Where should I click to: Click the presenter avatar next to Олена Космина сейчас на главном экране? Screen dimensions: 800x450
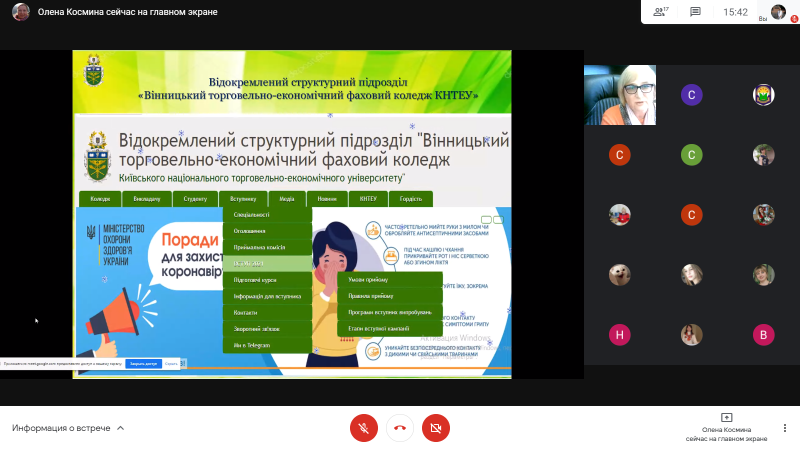[21, 12]
